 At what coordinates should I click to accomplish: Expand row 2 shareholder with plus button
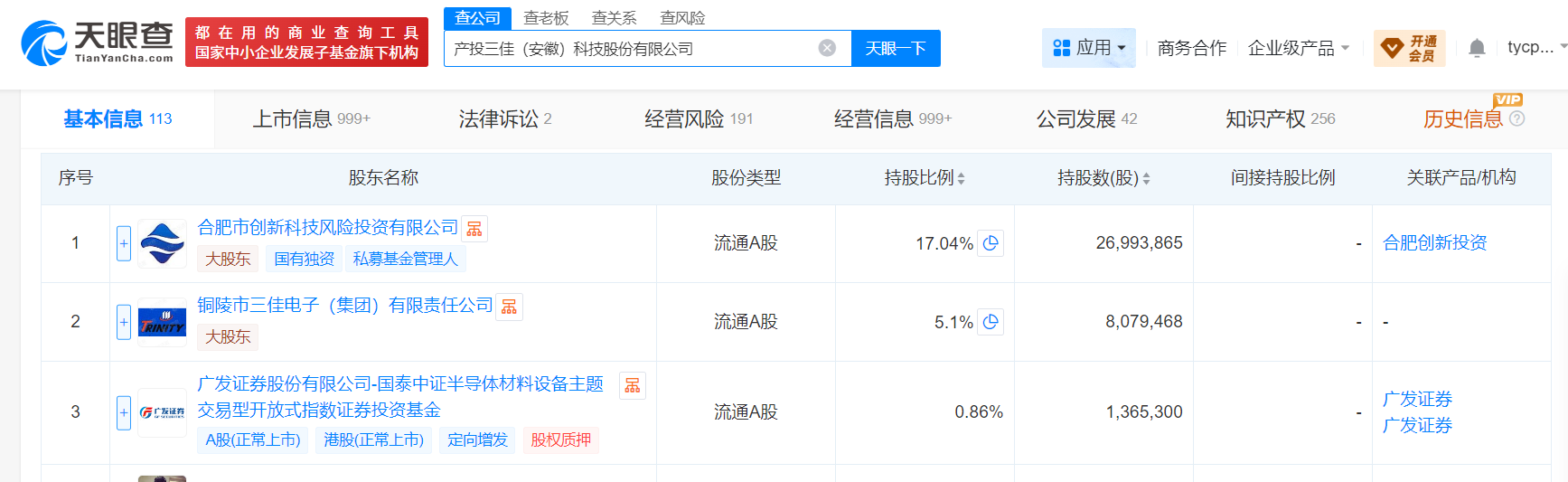pyautogui.click(x=124, y=322)
